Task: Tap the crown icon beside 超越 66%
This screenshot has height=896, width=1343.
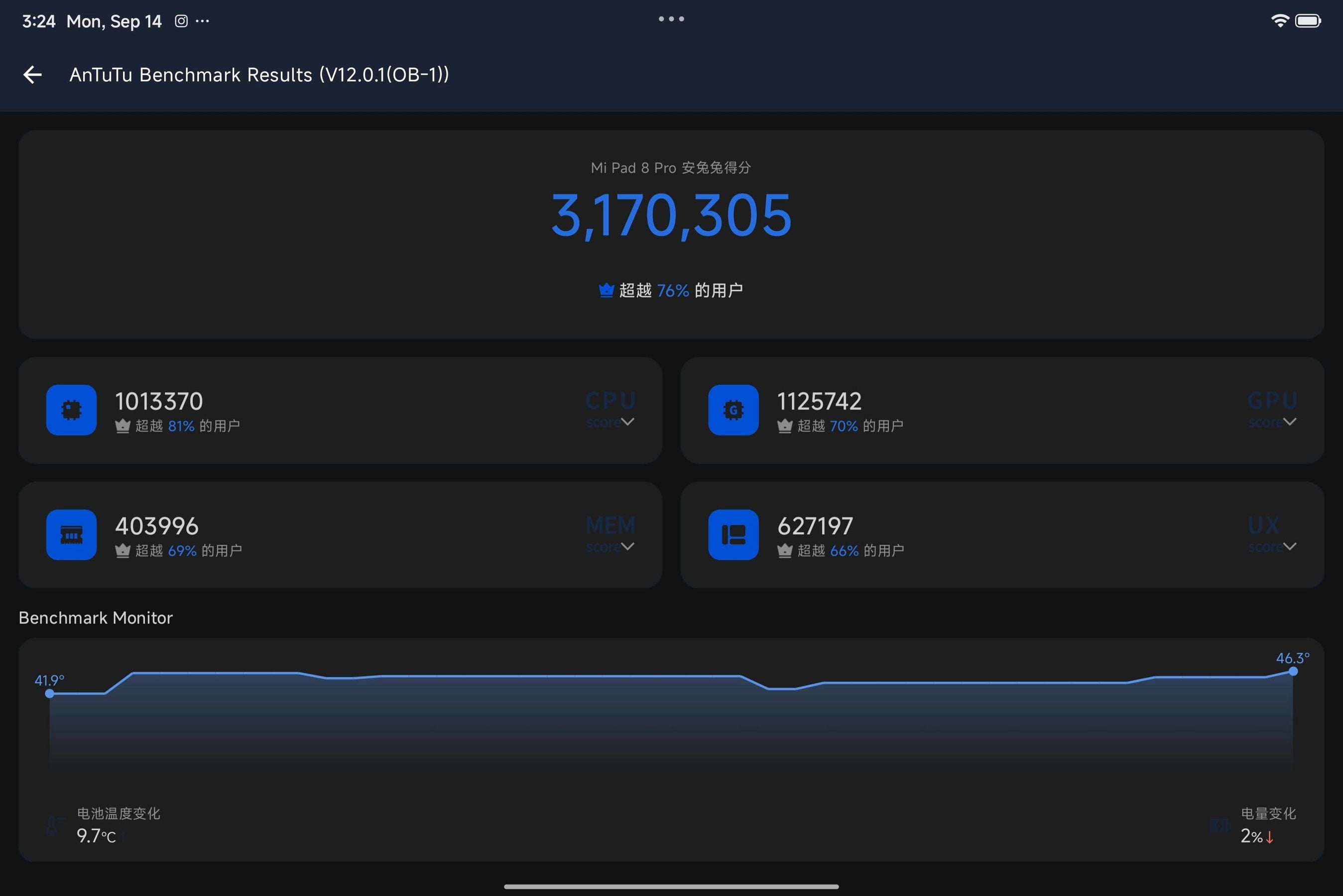Action: [x=785, y=550]
